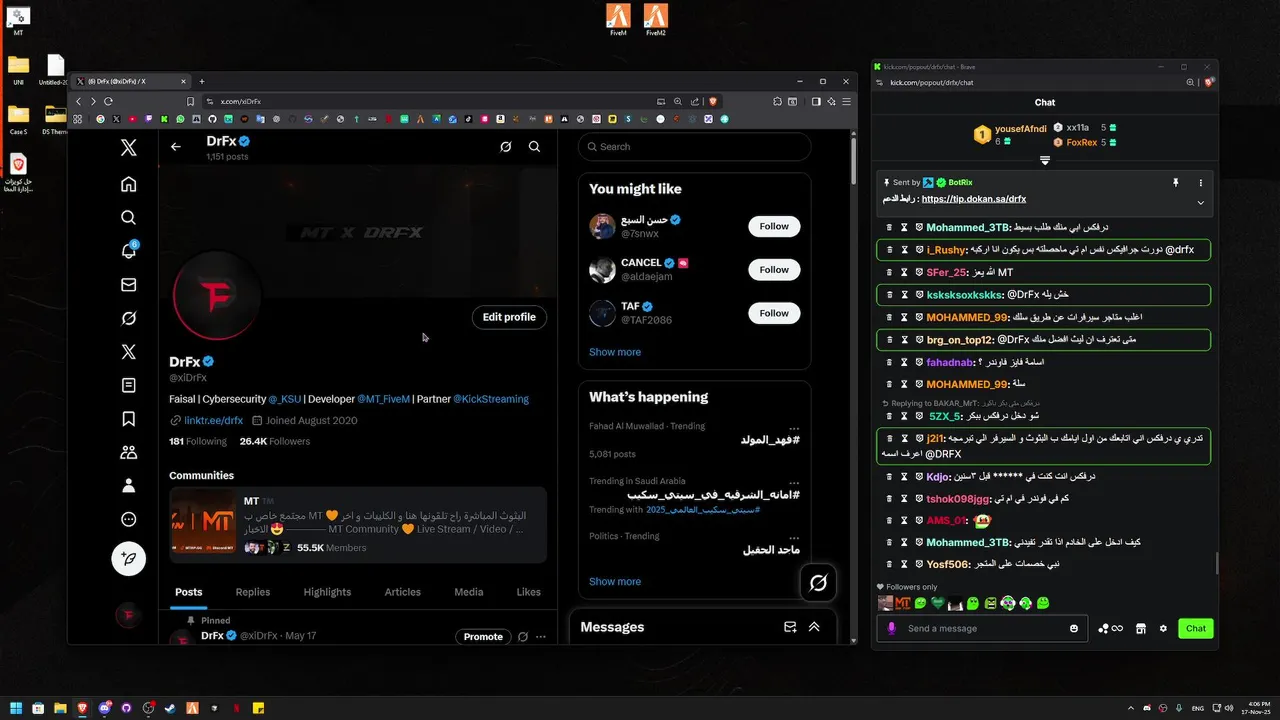Viewport: 1280px width, 720px height.
Task: Open new tab in Brave X window
Action: click(201, 81)
